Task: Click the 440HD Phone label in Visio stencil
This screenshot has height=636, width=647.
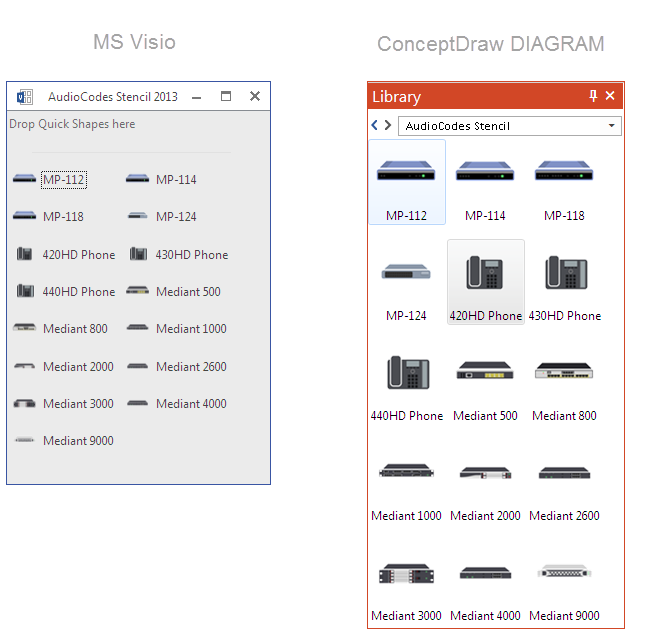Action: coord(78,291)
